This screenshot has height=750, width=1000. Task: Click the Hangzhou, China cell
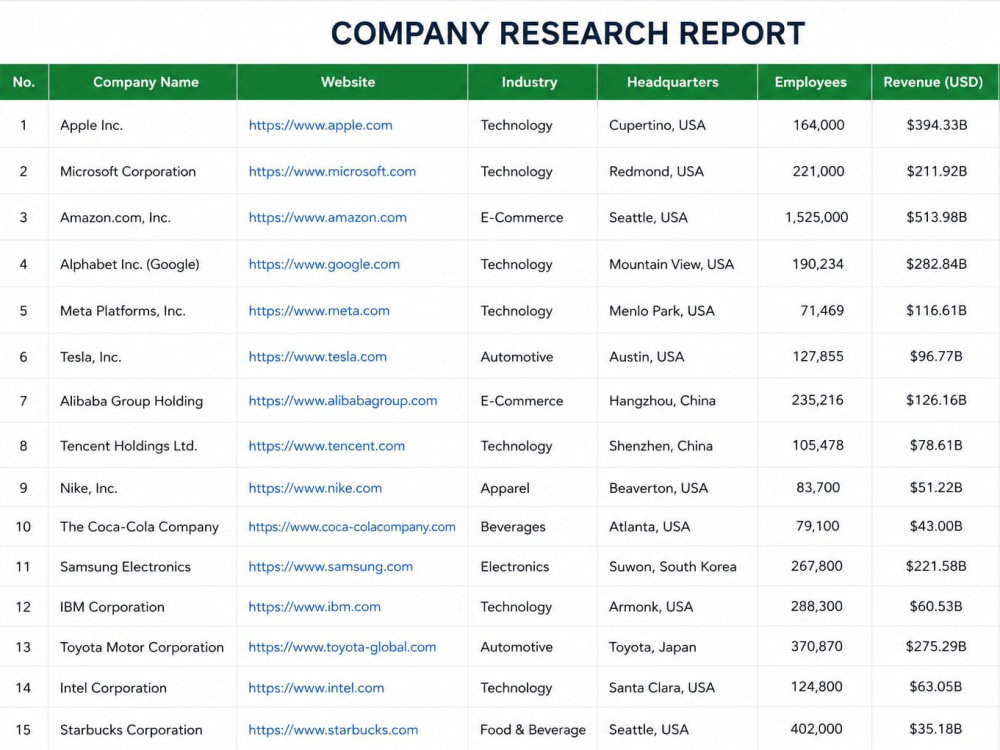pos(677,401)
